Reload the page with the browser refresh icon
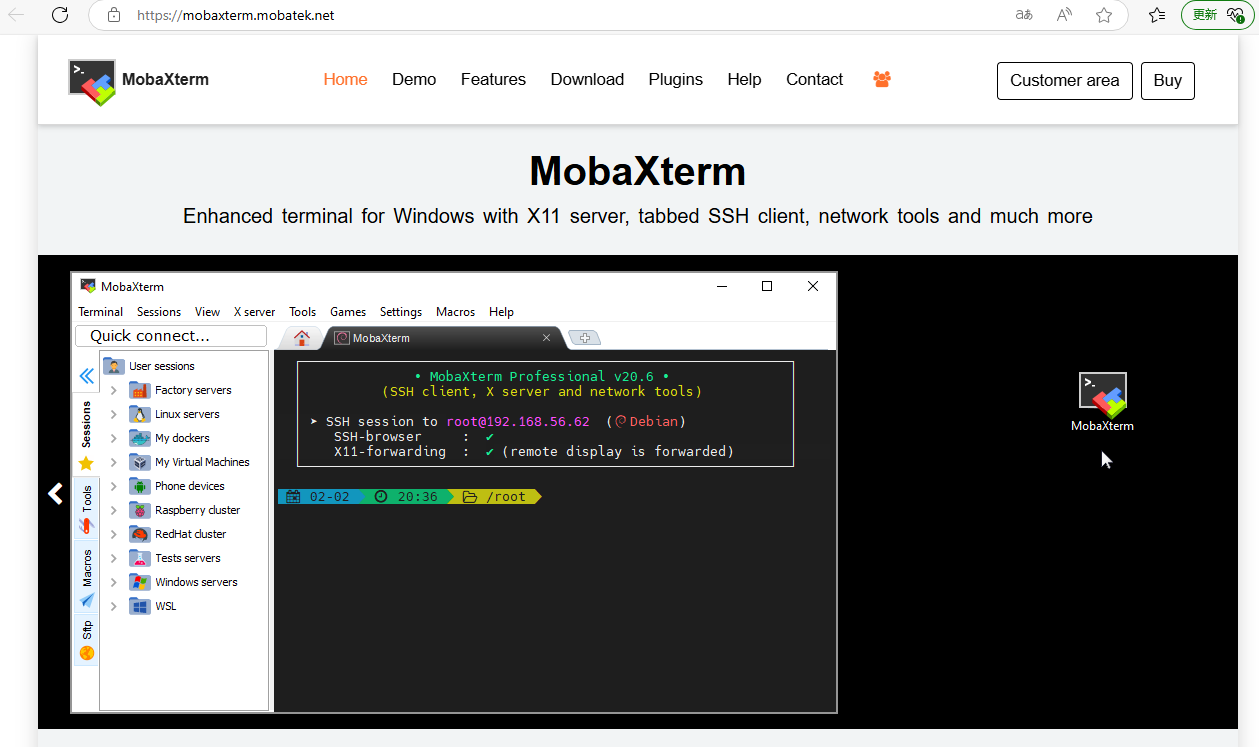The height and width of the screenshot is (747, 1259). 60,15
